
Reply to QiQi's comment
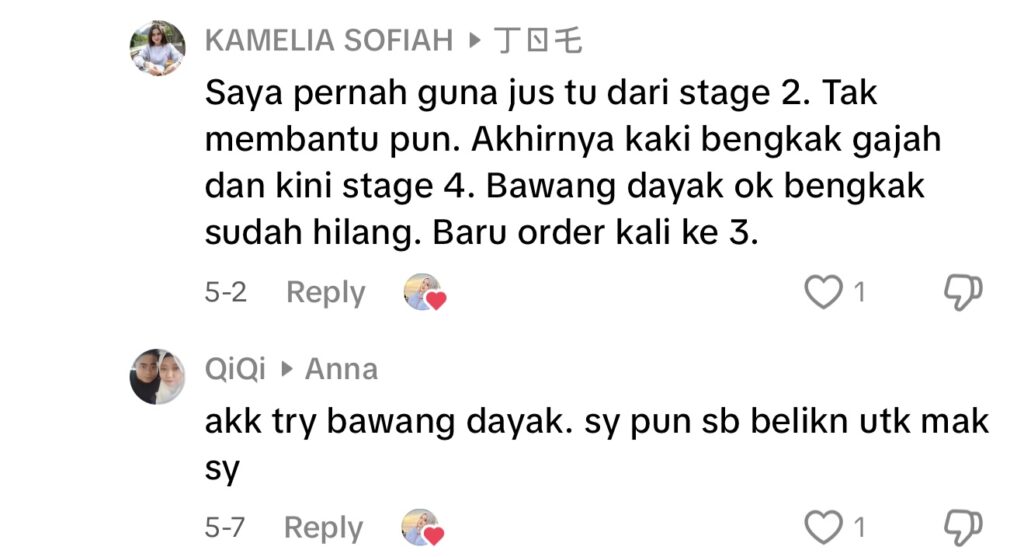tap(323, 527)
